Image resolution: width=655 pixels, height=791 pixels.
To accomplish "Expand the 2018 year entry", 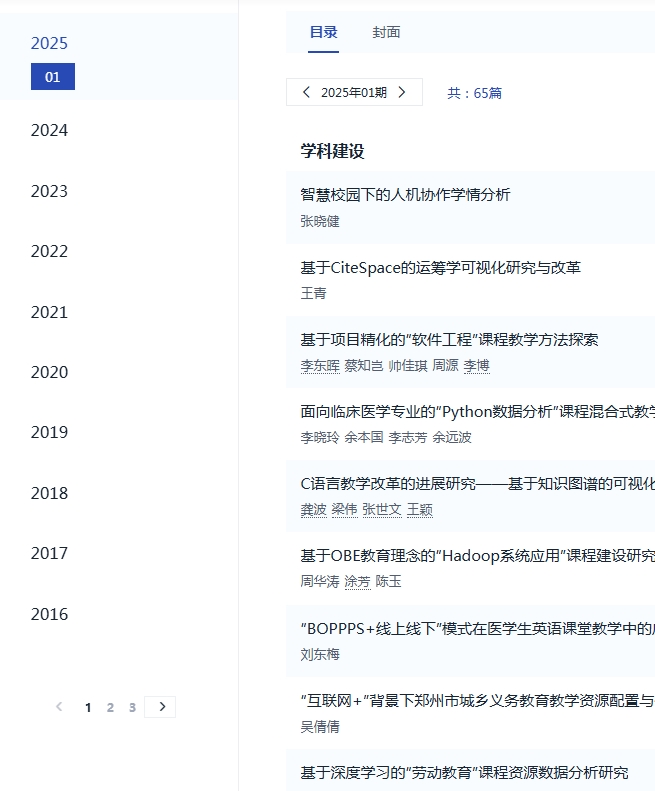I will 49,493.
